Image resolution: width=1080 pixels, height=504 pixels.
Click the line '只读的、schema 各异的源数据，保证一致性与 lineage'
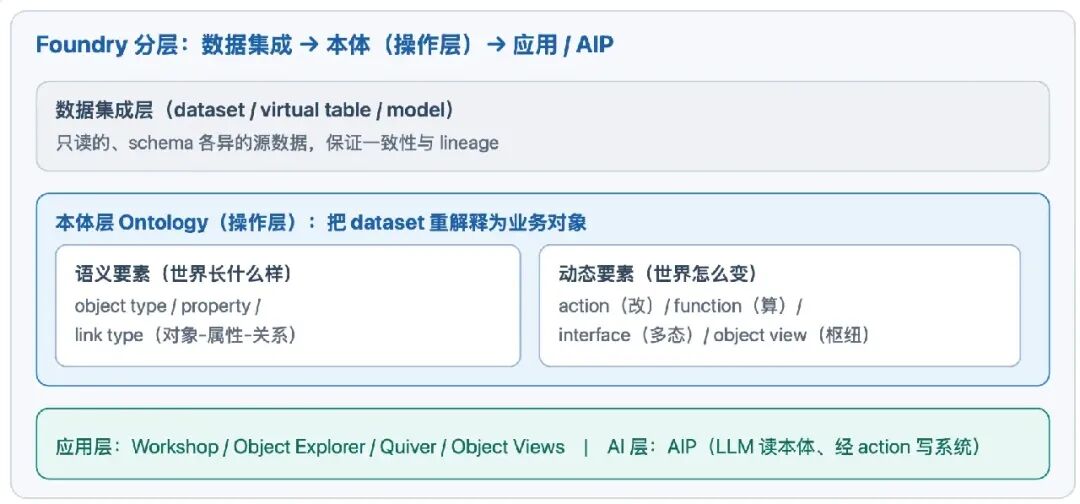[x=277, y=143]
